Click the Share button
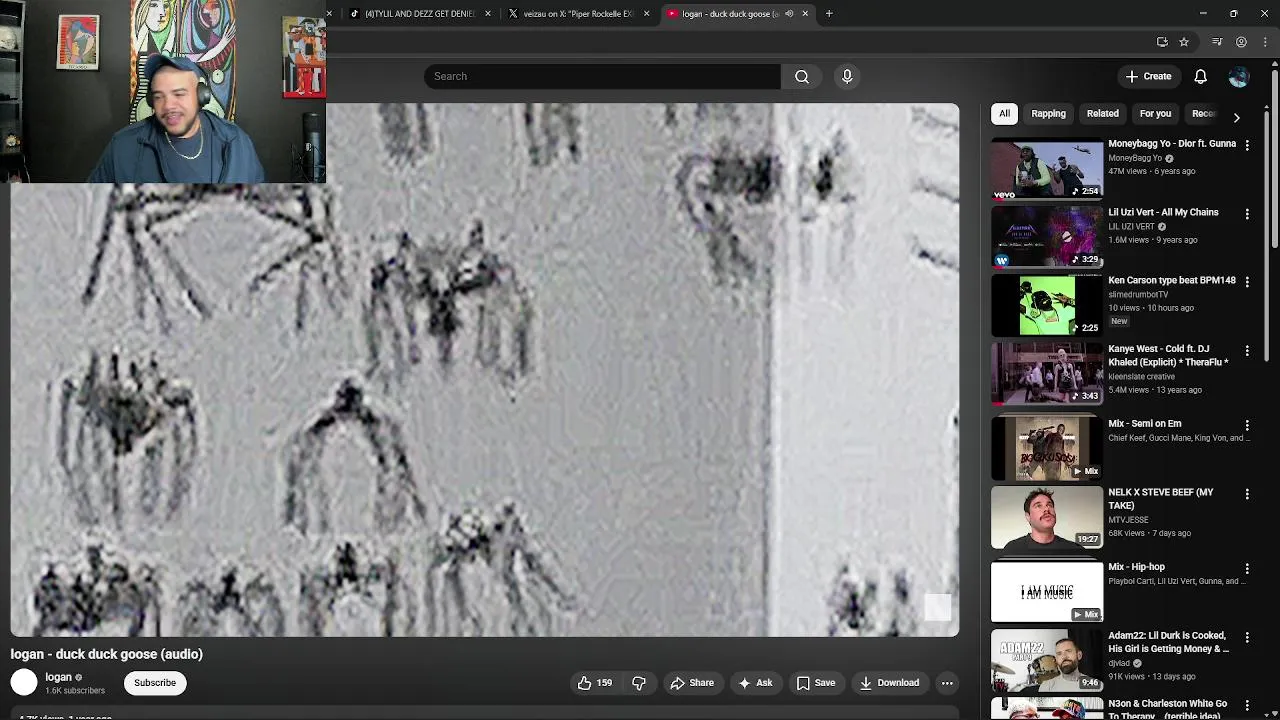The image size is (1280, 720). click(692, 683)
